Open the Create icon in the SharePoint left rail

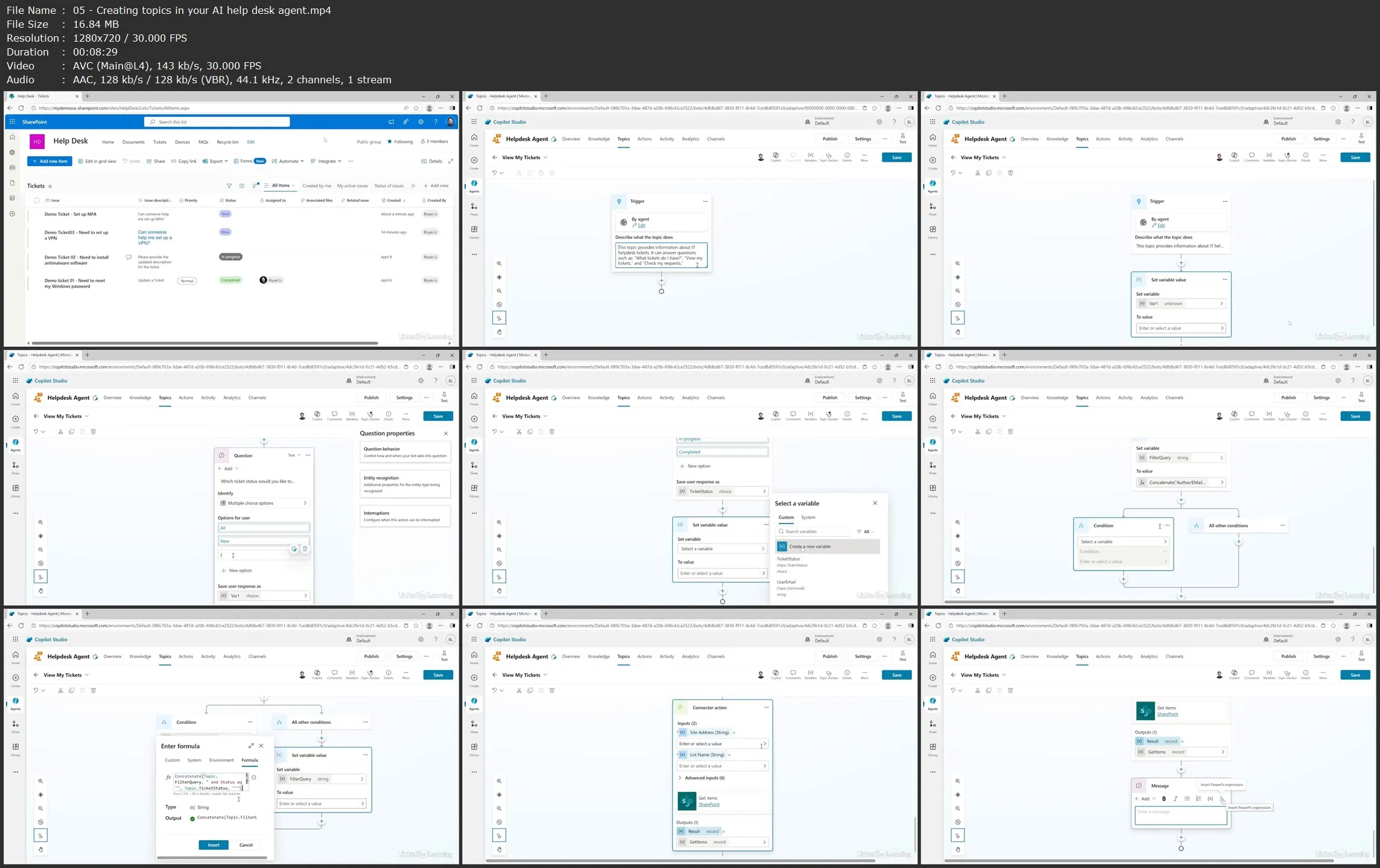click(12, 214)
